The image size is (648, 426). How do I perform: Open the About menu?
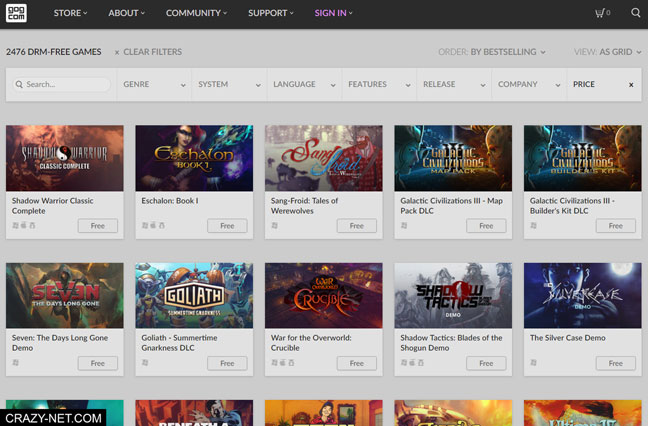click(x=126, y=13)
